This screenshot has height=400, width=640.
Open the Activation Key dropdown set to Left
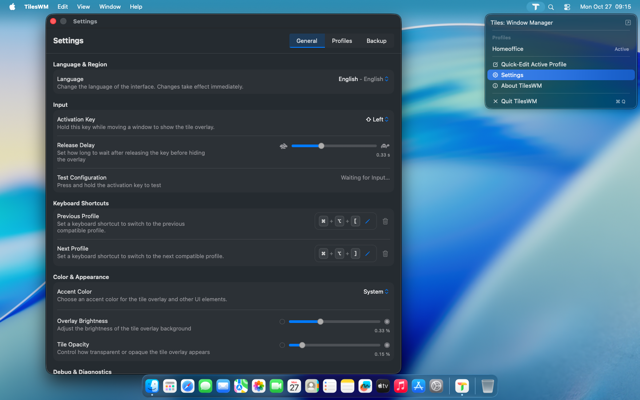(377, 119)
